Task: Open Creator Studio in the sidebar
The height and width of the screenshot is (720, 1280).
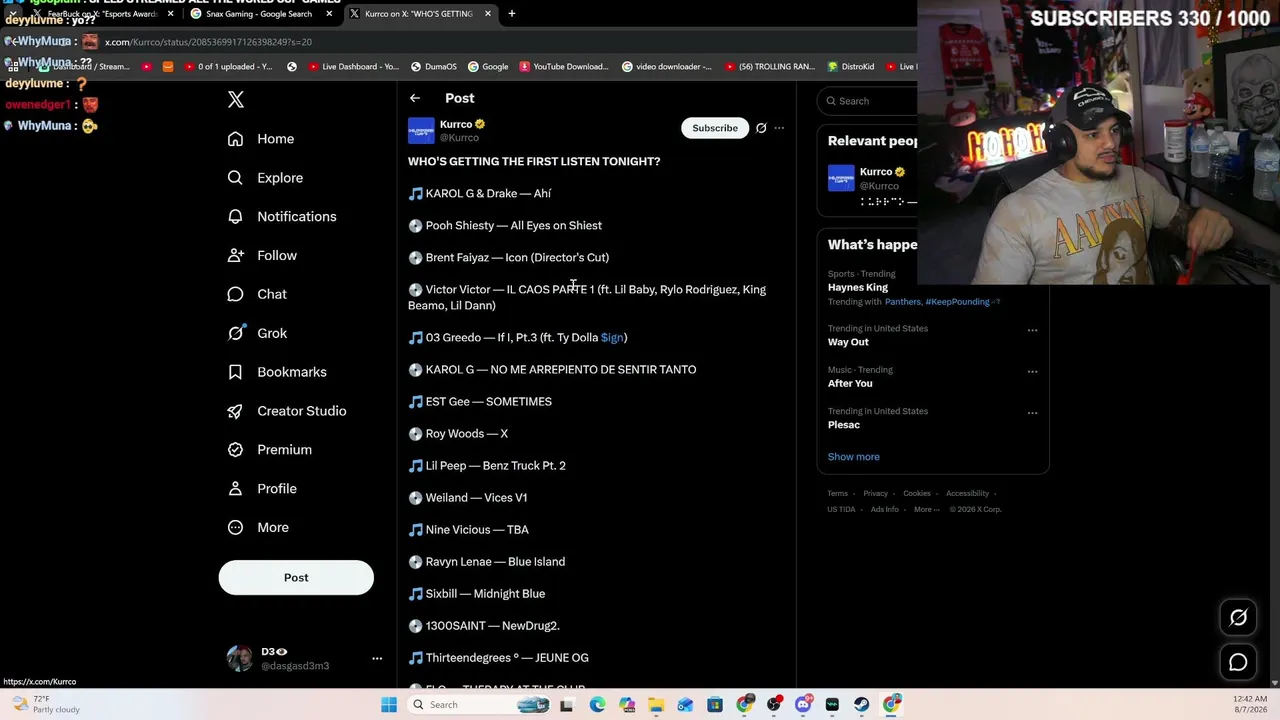Action: point(287,411)
